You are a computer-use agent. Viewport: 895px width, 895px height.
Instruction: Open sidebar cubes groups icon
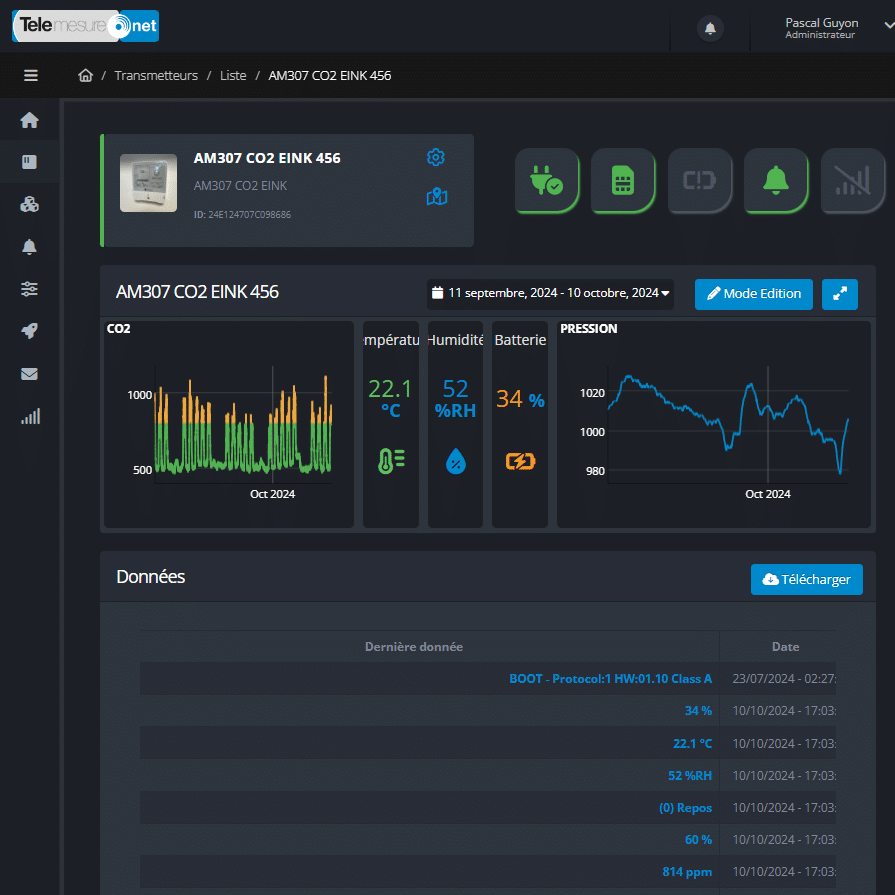pos(30,204)
